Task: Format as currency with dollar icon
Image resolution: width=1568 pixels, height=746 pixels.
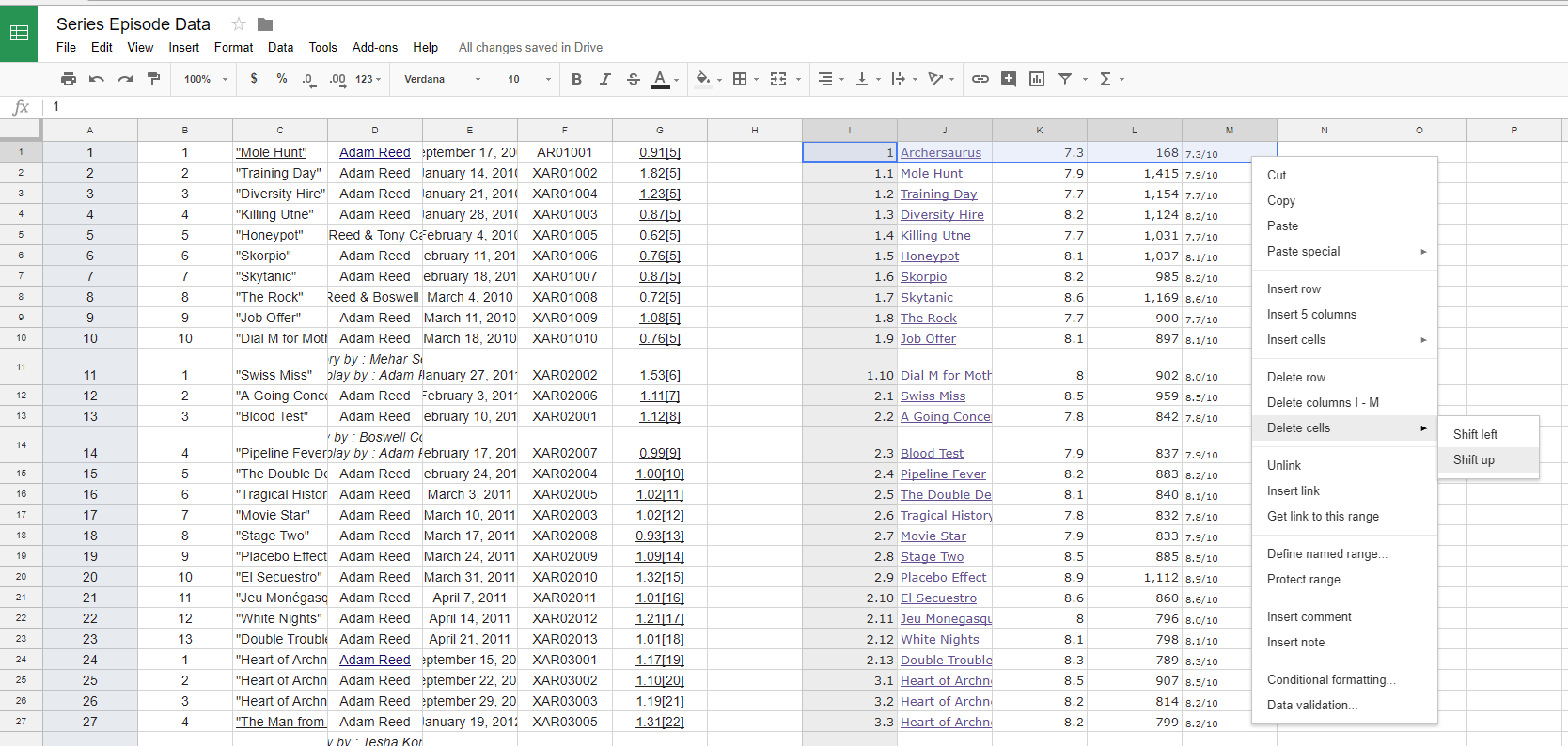Action: (x=254, y=79)
